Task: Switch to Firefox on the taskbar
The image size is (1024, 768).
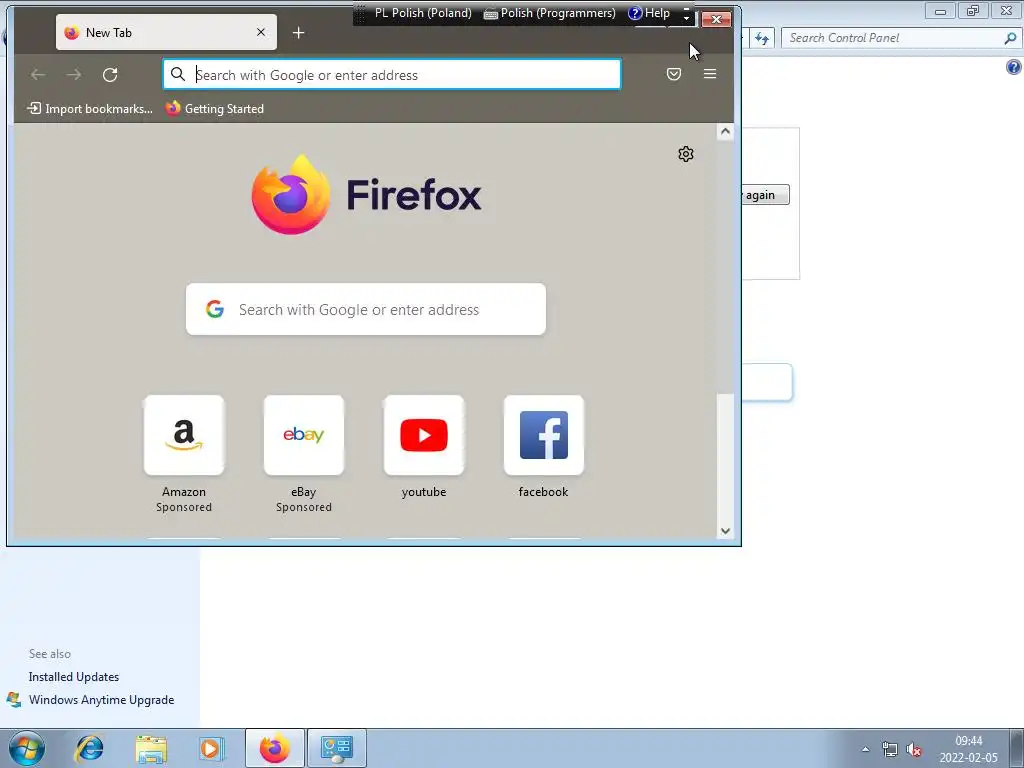Action: point(275,748)
